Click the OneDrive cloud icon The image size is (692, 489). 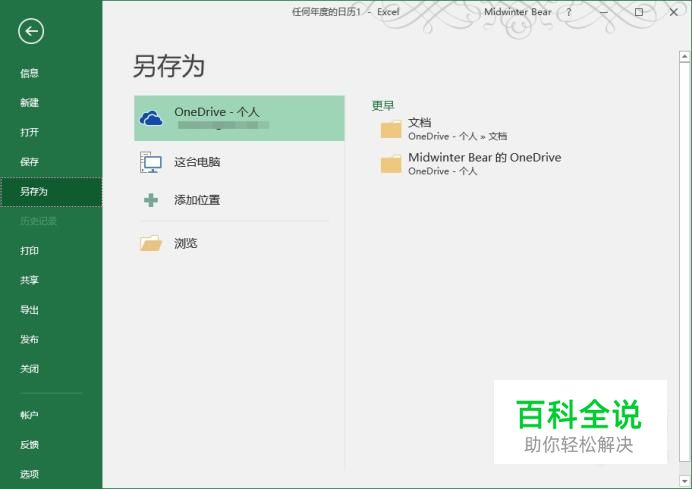click(x=151, y=118)
